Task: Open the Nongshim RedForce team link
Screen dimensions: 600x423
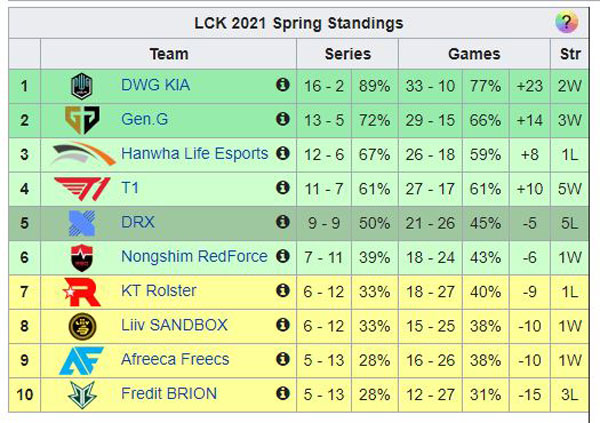Action: coord(194,257)
